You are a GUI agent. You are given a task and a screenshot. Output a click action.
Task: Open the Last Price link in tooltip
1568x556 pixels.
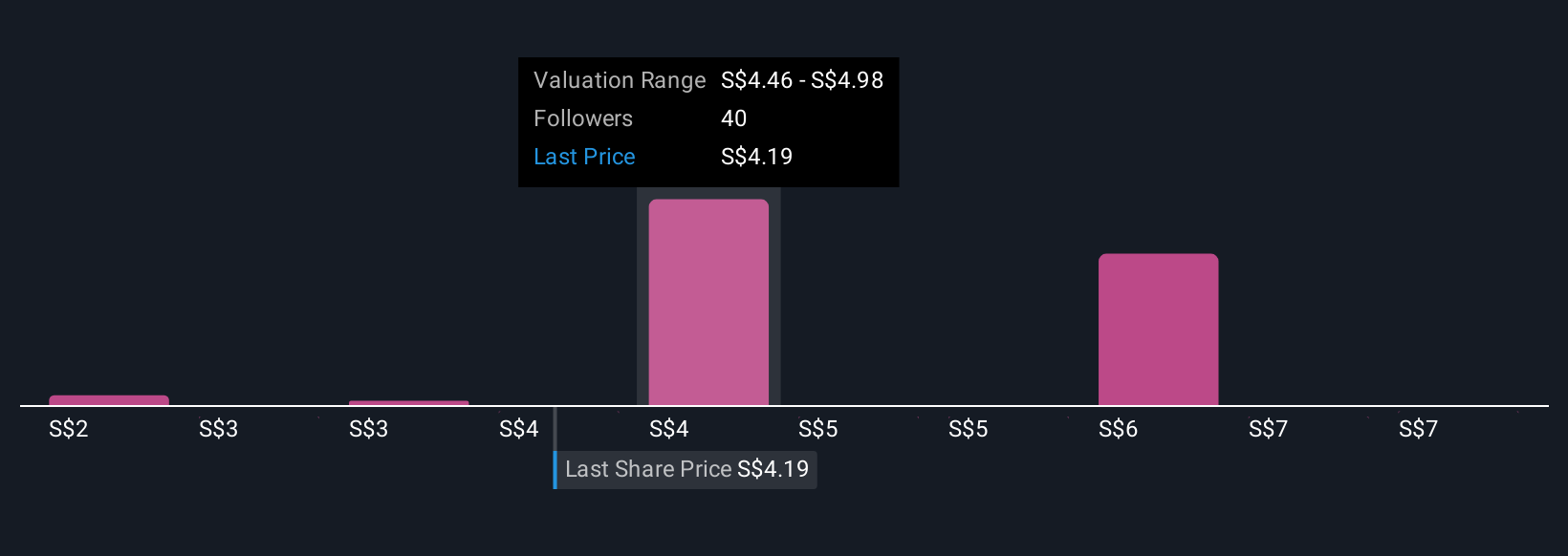584,157
